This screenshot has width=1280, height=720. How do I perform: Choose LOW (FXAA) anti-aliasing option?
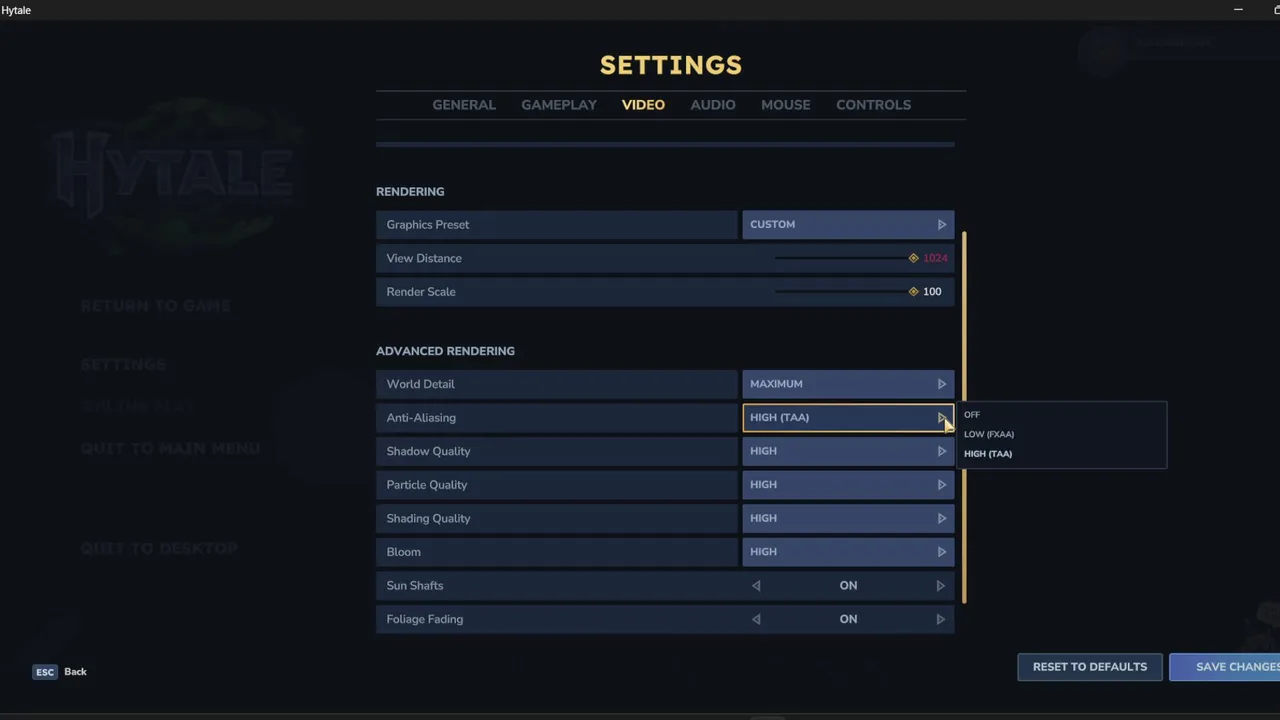coord(989,434)
